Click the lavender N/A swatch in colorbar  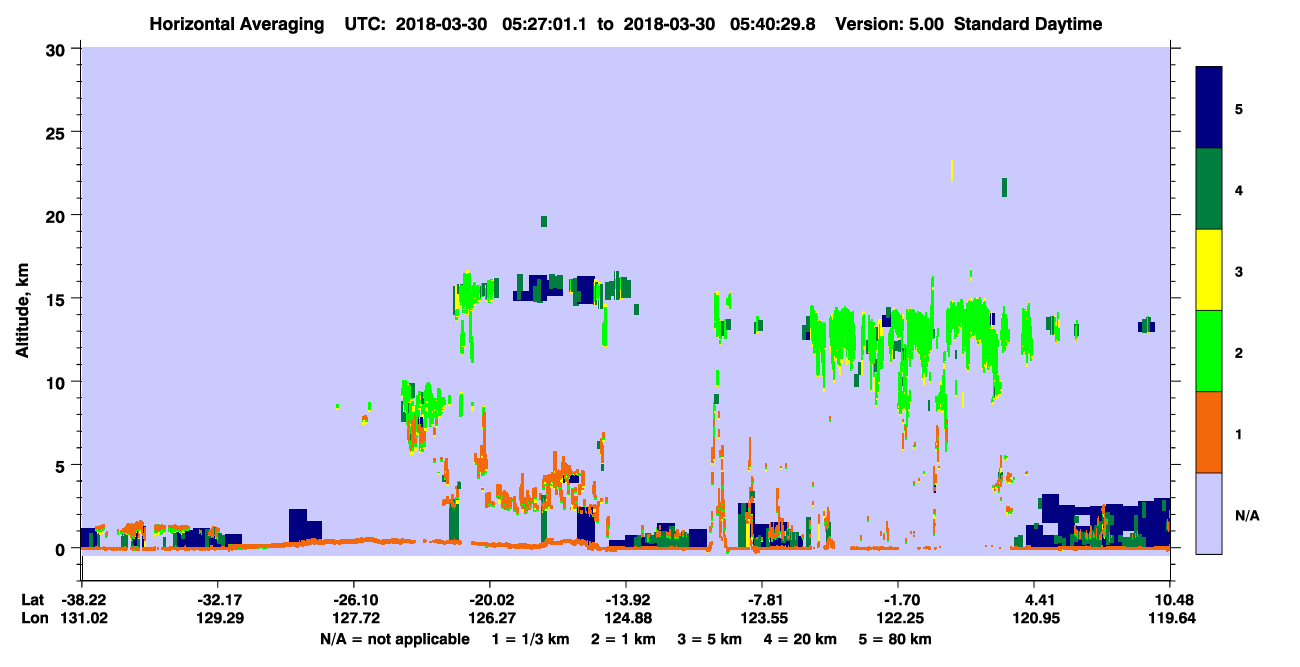[1209, 513]
